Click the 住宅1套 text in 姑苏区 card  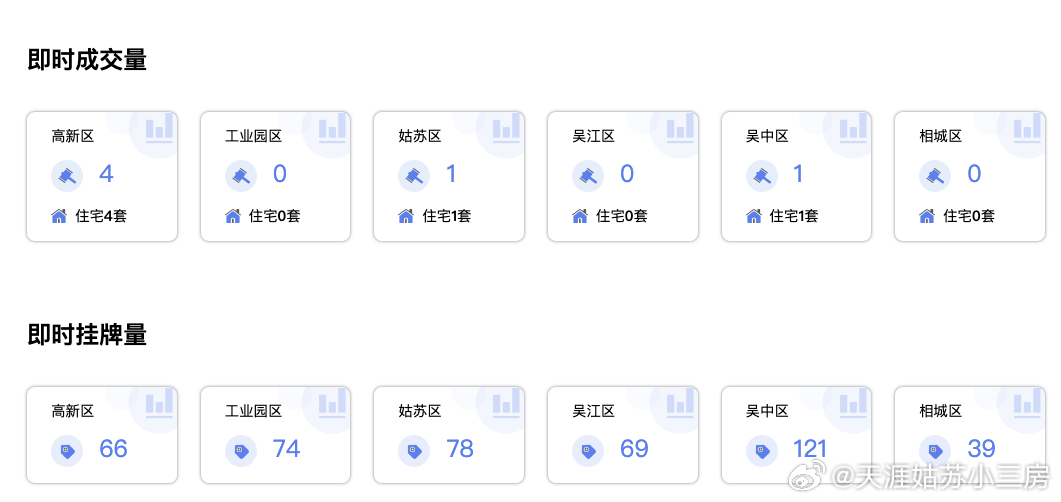[446, 215]
